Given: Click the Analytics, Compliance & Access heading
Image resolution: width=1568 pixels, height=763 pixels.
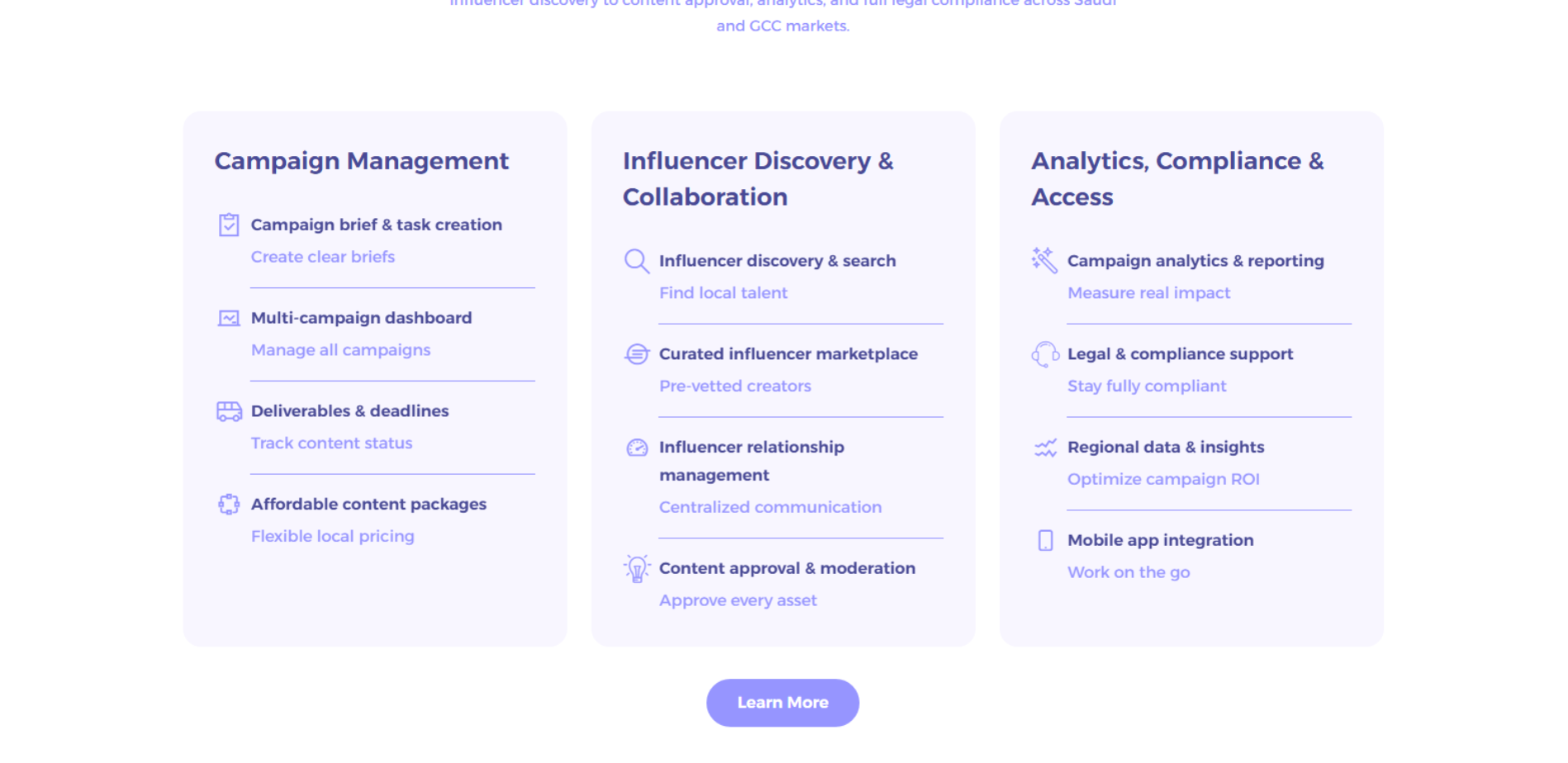Looking at the screenshot, I should (x=1176, y=178).
